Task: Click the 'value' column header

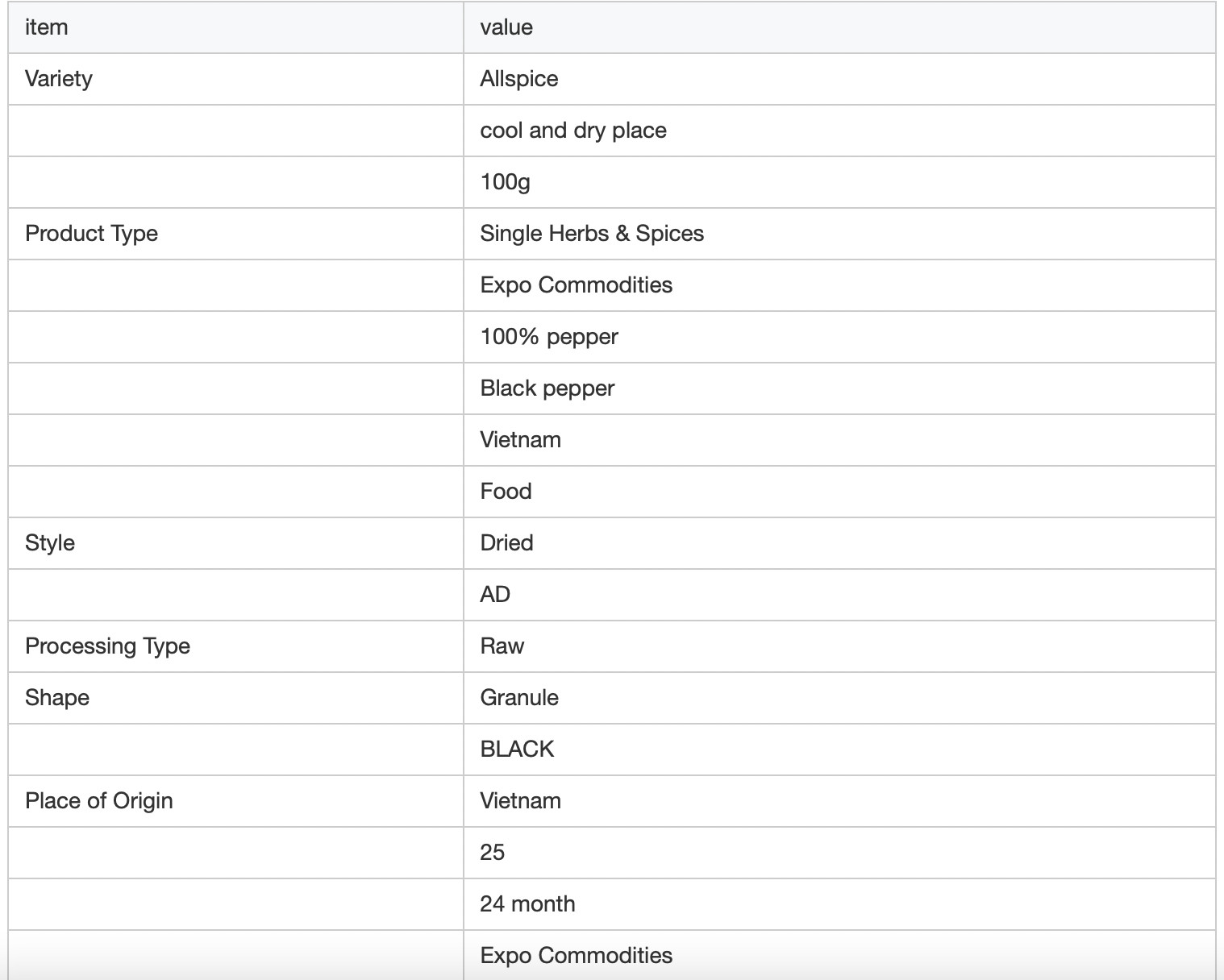Action: tap(839, 27)
